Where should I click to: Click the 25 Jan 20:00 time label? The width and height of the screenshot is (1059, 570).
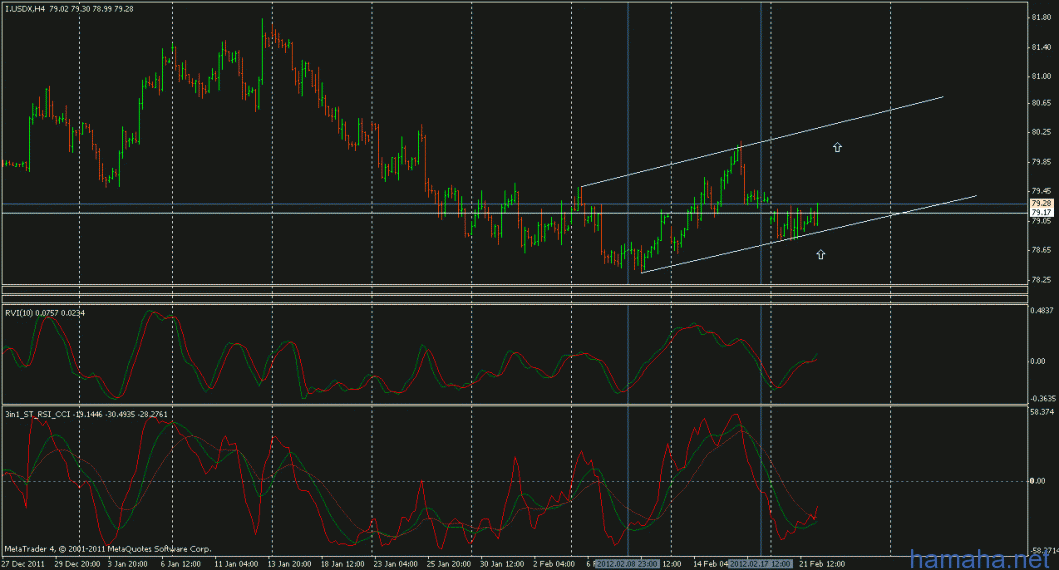pos(448,563)
